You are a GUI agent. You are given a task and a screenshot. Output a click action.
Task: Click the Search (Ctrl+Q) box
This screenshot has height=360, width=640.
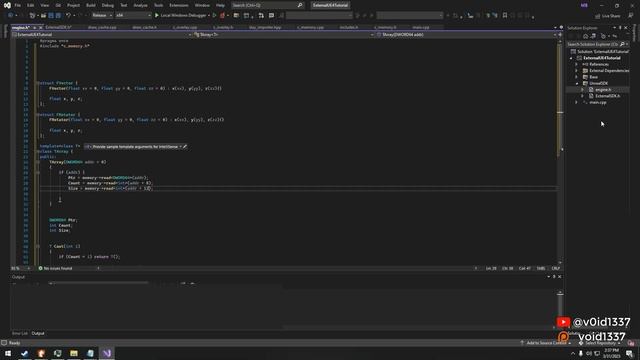pyautogui.click(x=267, y=5)
